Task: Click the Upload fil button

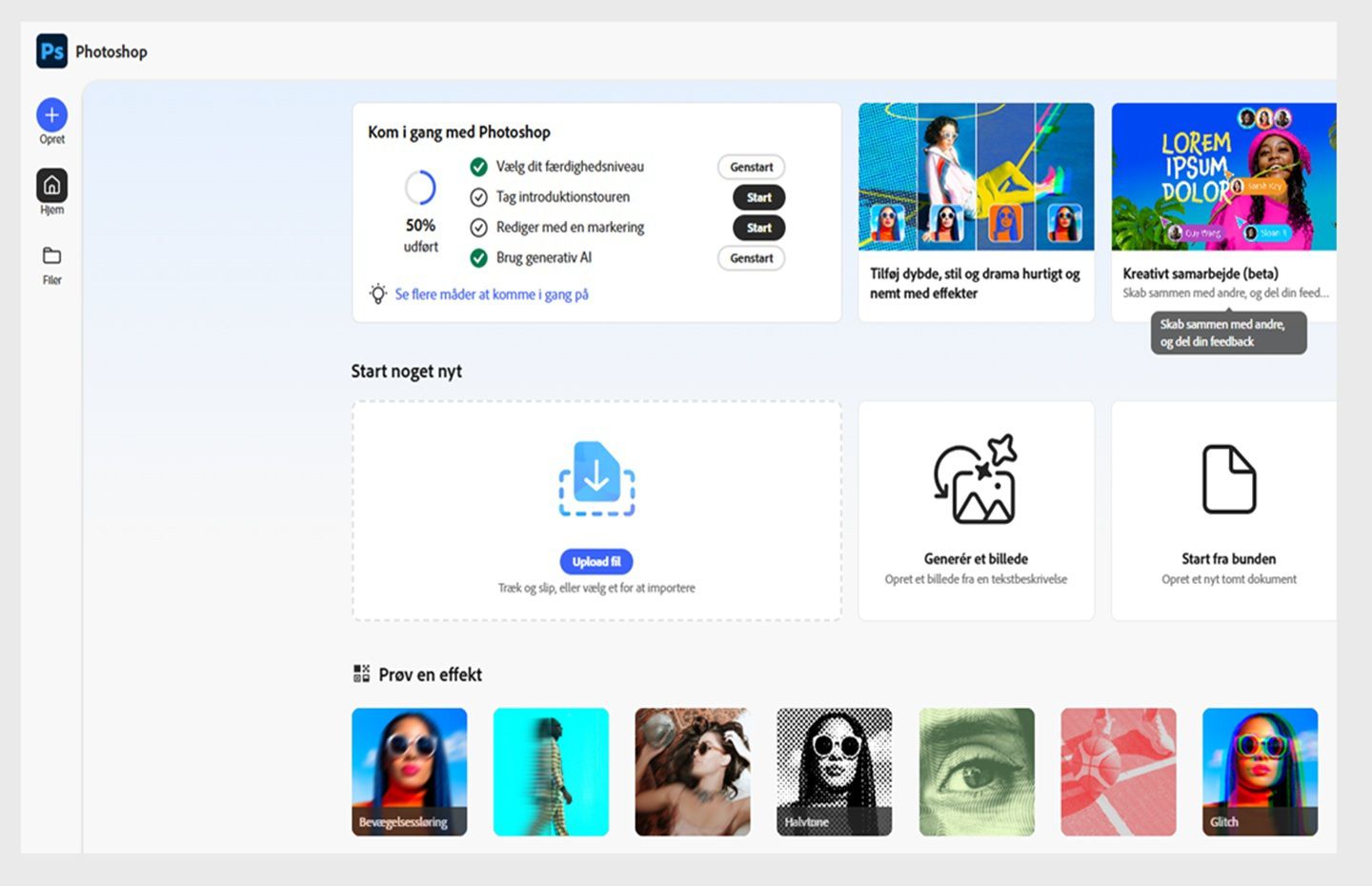Action: 596,561
